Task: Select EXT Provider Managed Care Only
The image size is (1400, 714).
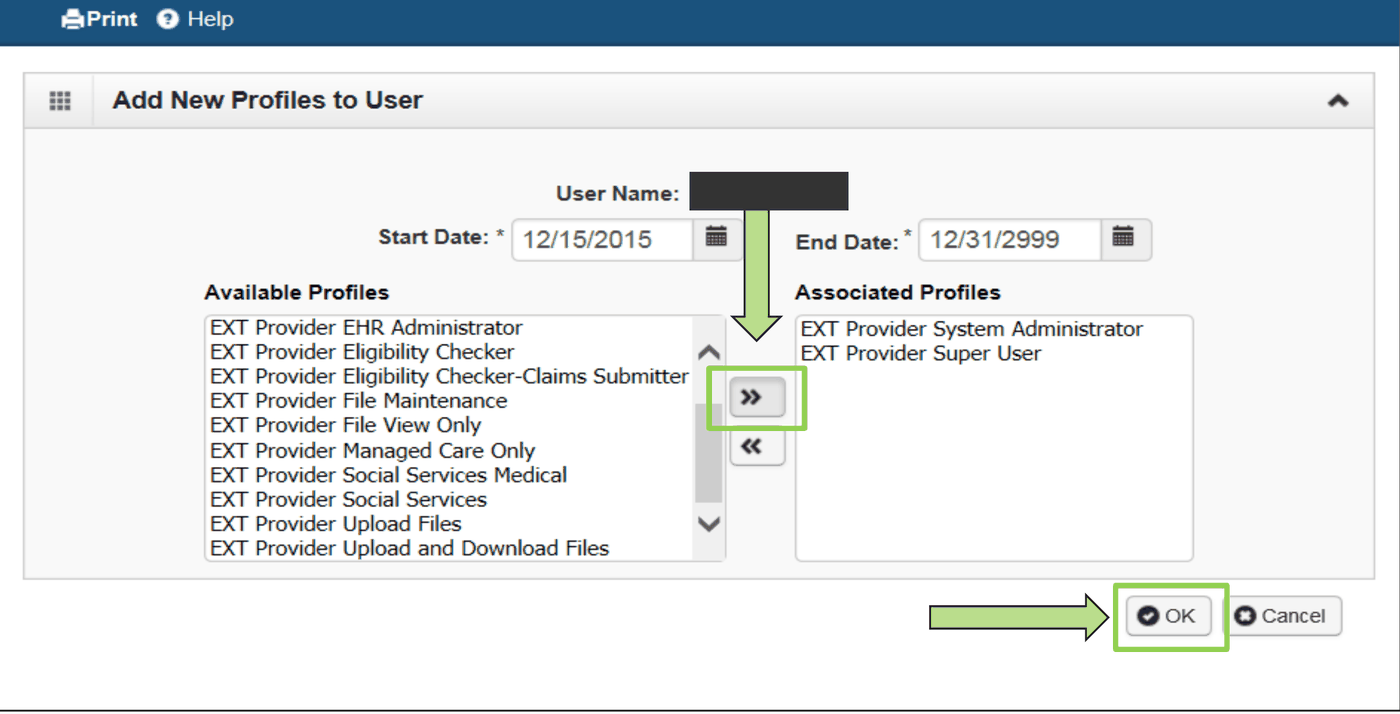Action: click(x=372, y=451)
